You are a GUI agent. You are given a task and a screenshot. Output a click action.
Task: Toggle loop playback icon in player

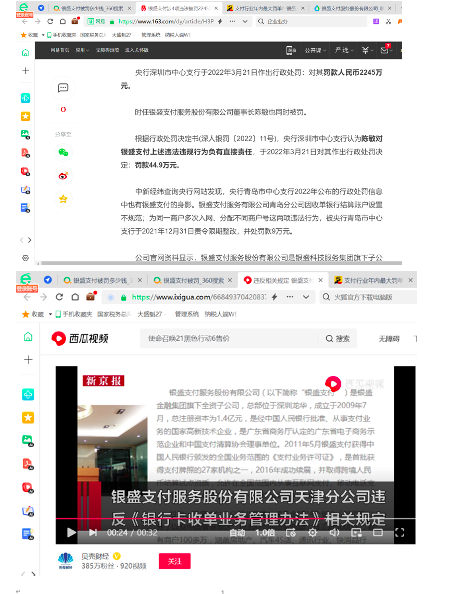coord(291,532)
